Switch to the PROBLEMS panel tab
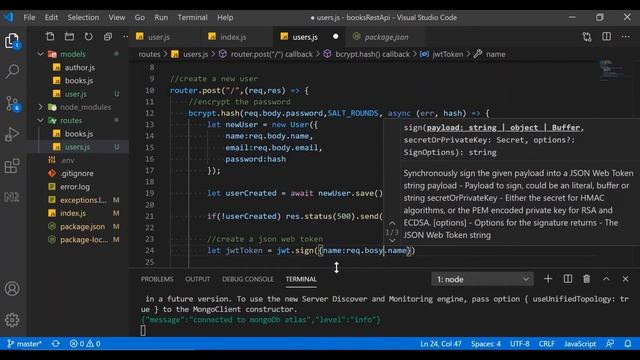640x360 pixels. 157,279
